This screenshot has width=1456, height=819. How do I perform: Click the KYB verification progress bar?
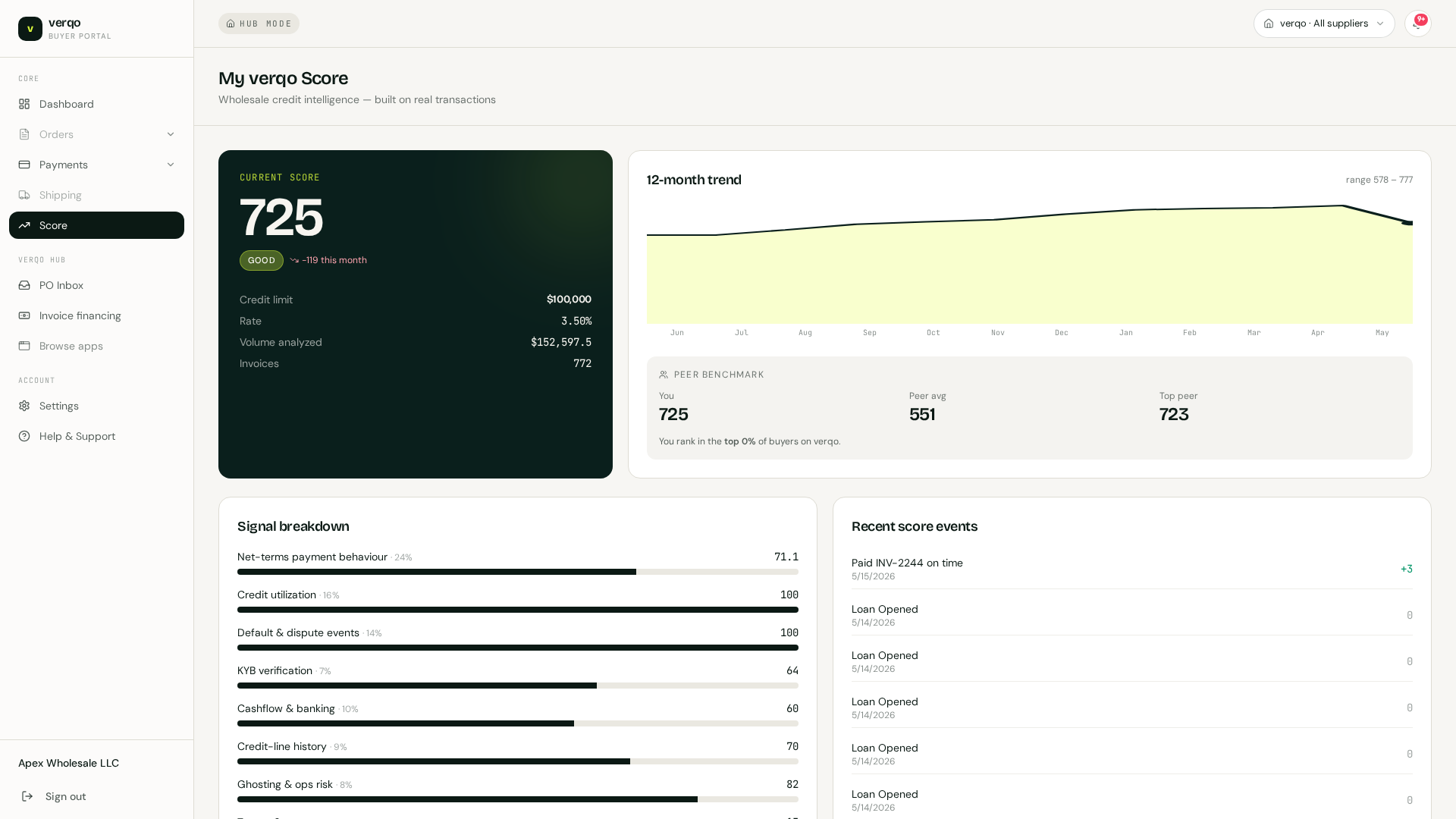click(x=518, y=686)
